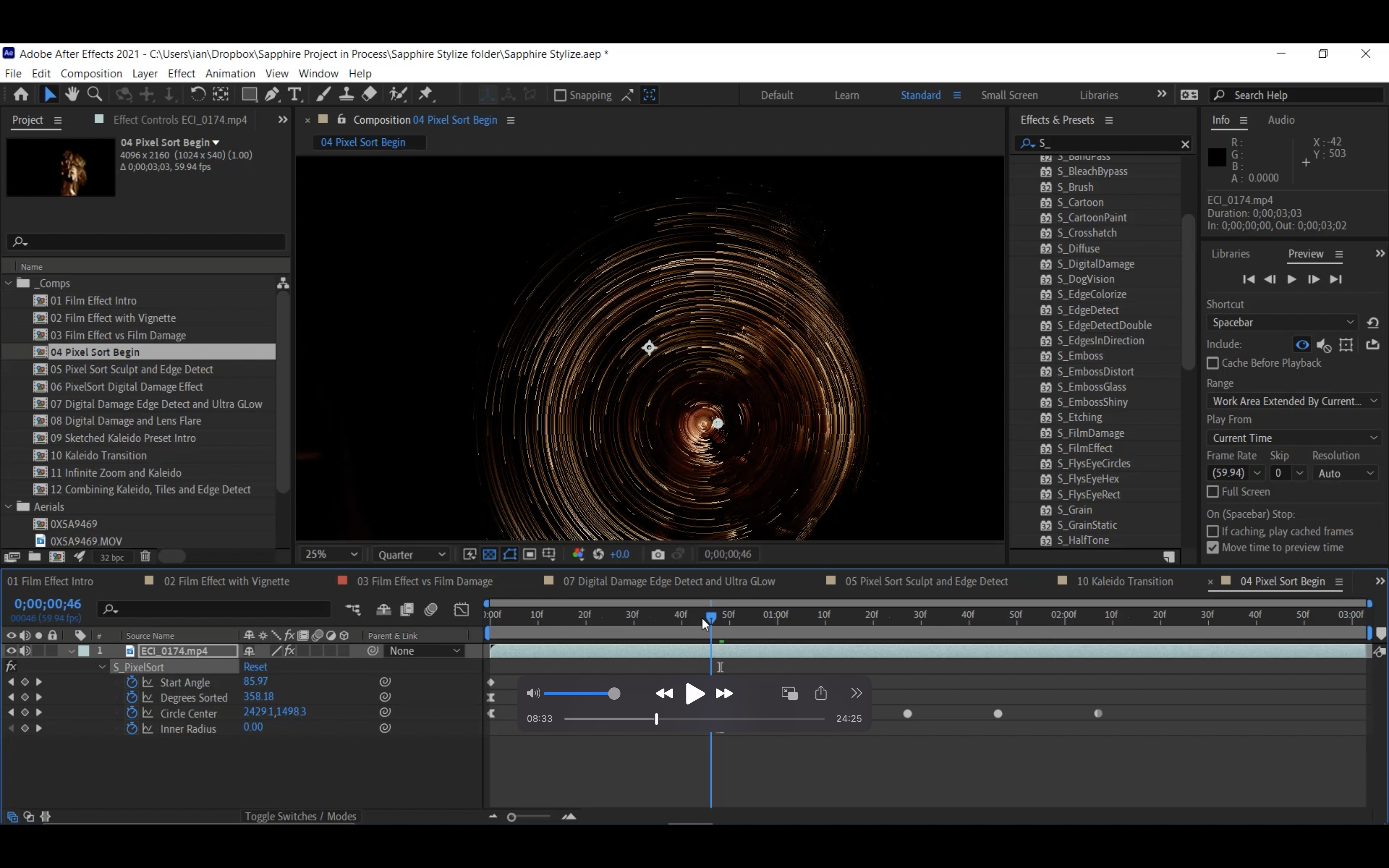The width and height of the screenshot is (1389, 868).
Task: Toggle the transparency grid icon
Action: pos(489,555)
